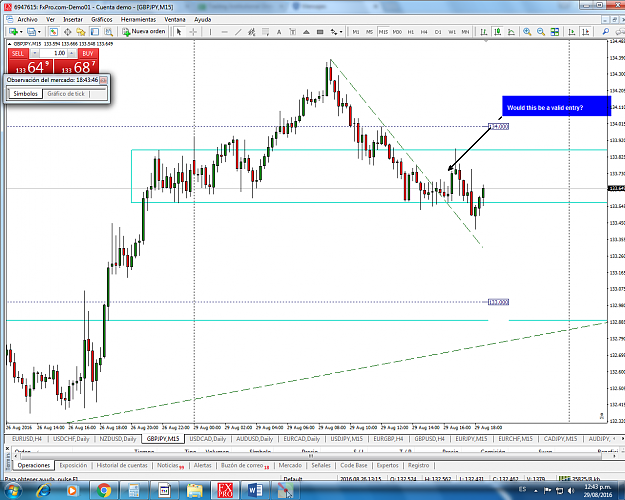Open the Historial de cuentas terminal tab
The image size is (625, 500).
click(122, 465)
